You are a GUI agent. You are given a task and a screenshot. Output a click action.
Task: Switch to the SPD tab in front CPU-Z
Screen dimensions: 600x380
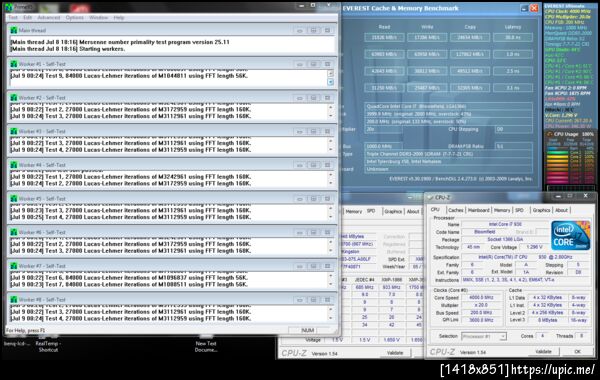tap(519, 210)
